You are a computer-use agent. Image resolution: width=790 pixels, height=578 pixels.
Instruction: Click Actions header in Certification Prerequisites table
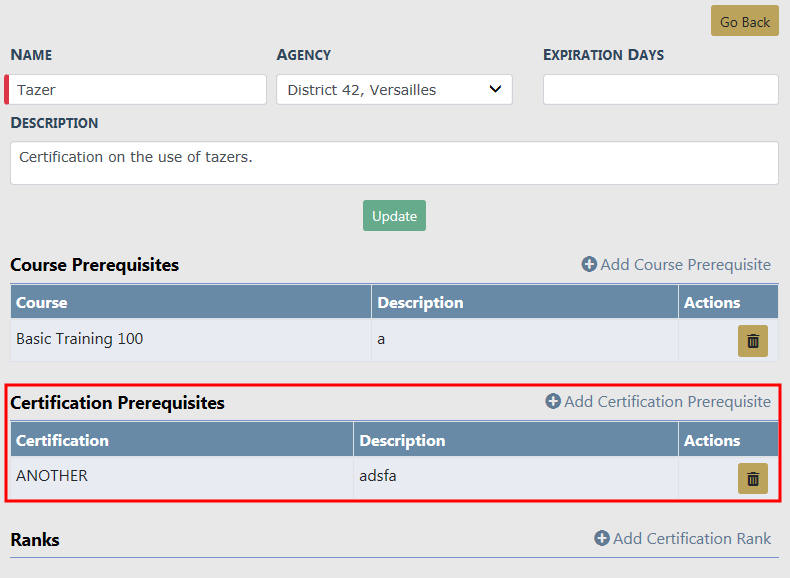click(712, 441)
